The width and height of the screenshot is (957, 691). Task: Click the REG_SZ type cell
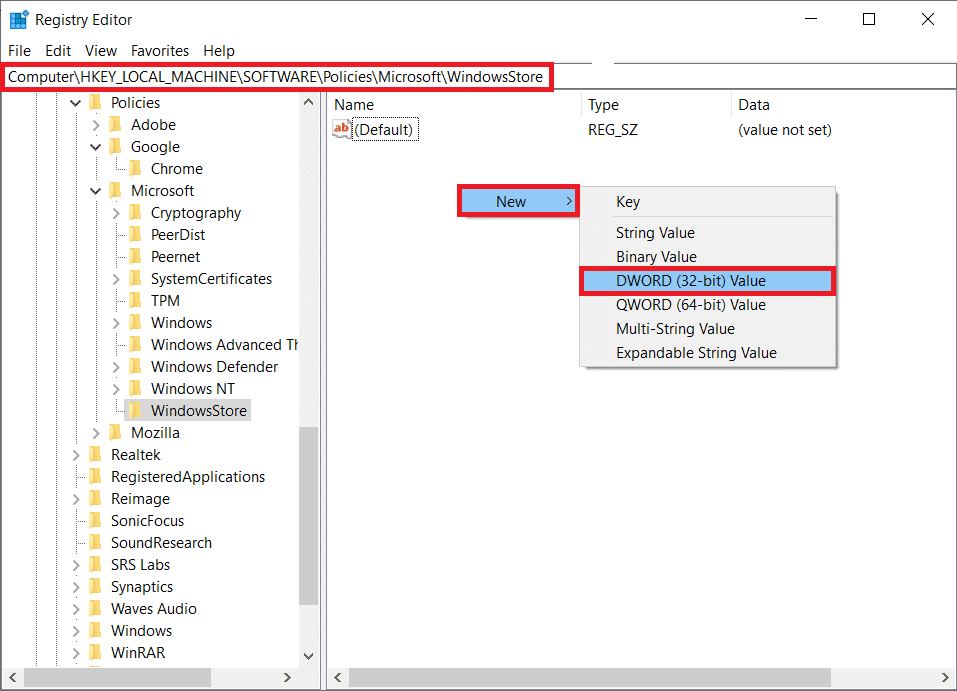pos(613,129)
